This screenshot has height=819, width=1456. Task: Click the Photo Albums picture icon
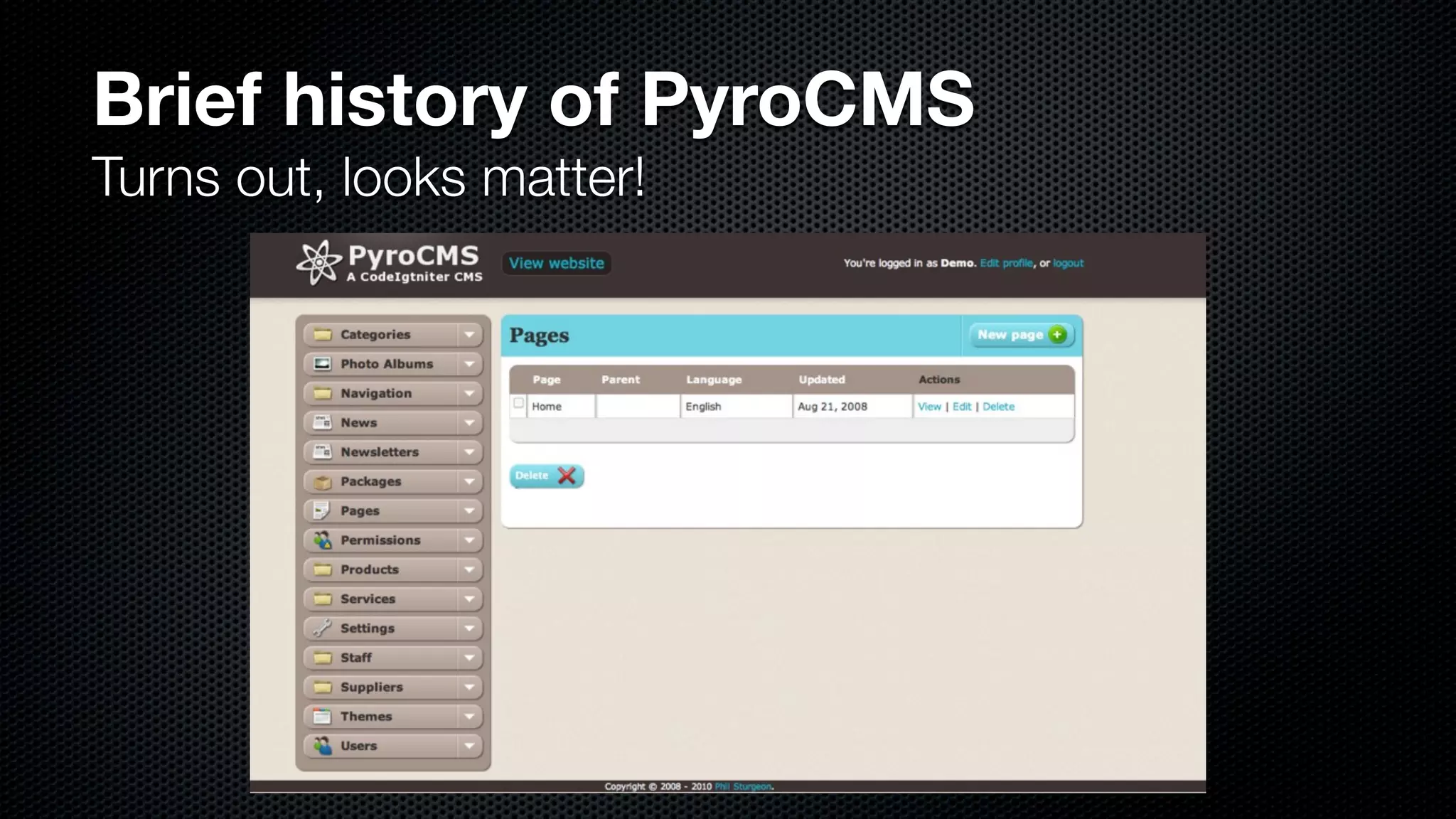click(323, 363)
